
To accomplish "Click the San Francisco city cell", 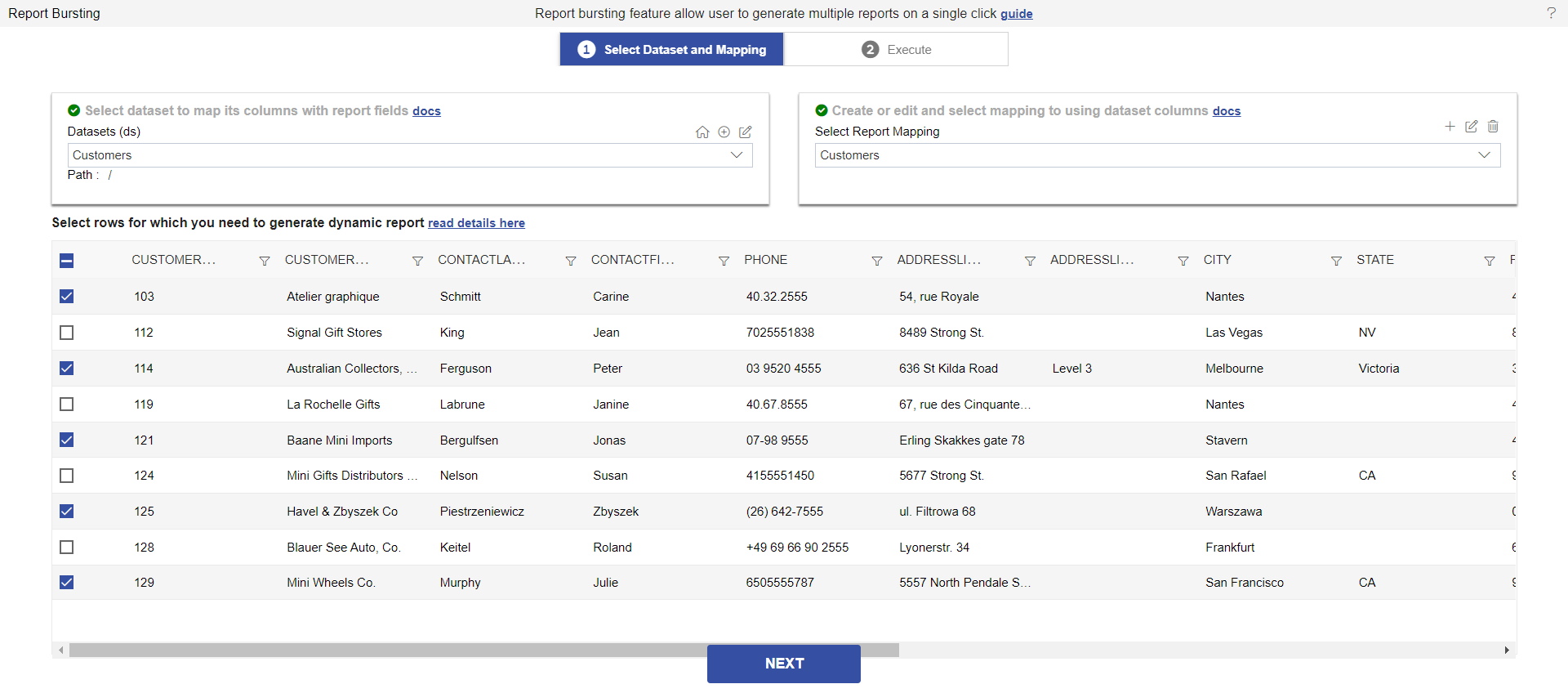I will point(1245,583).
